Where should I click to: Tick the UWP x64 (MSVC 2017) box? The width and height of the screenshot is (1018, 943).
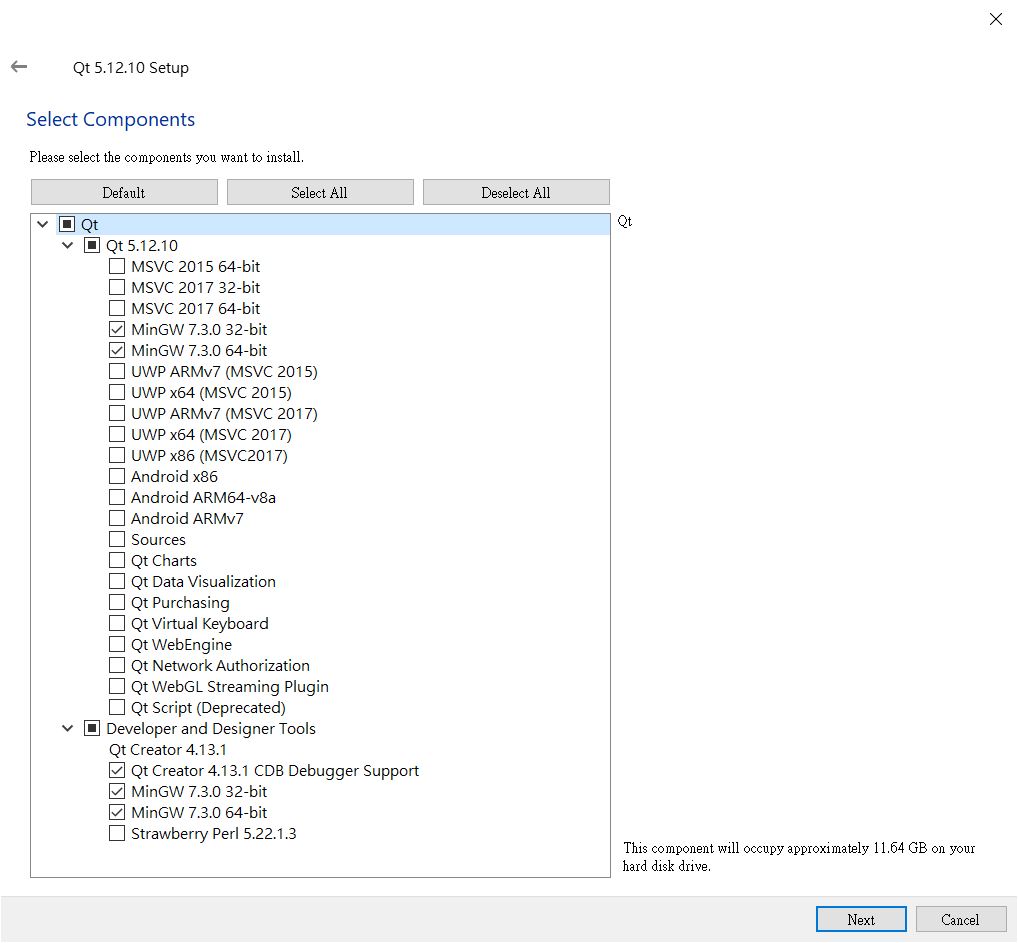click(x=117, y=434)
